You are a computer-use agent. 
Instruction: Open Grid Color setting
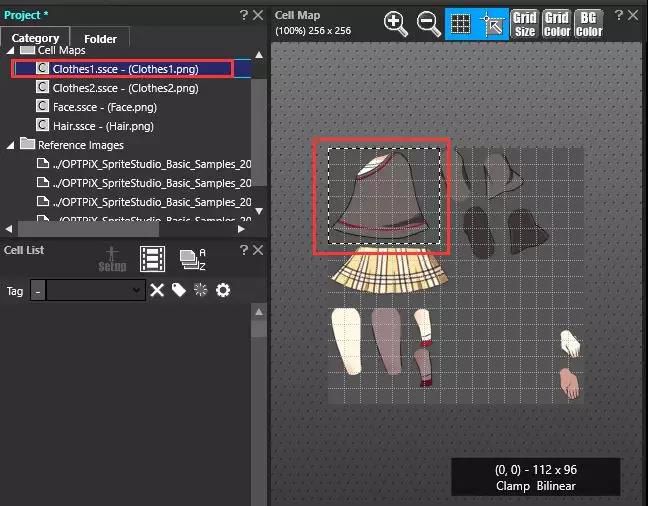tap(557, 24)
